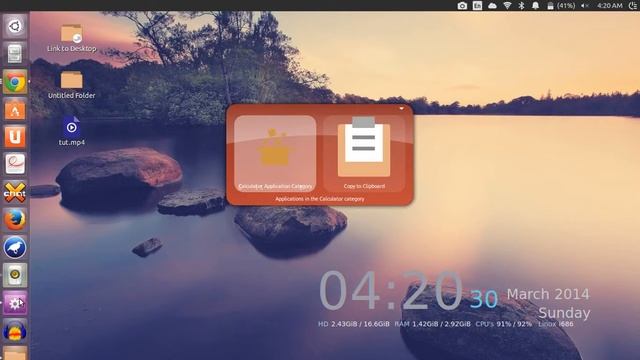The width and height of the screenshot is (640, 360).
Task: Click the blue day number 30
Action: [x=484, y=299]
